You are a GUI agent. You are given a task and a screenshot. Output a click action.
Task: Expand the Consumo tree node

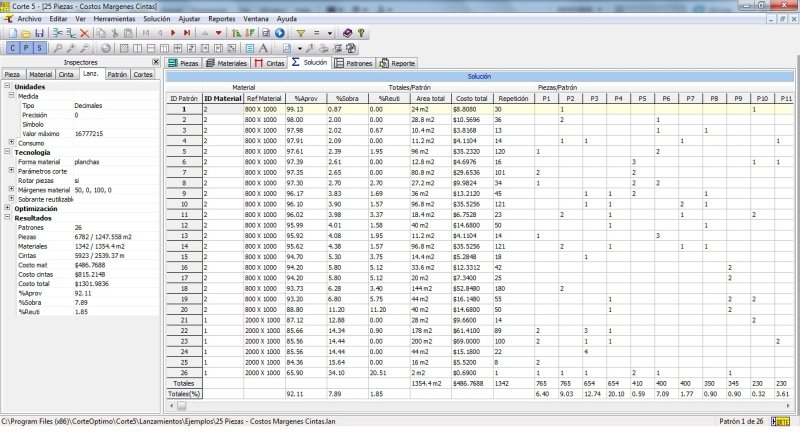click(x=13, y=143)
